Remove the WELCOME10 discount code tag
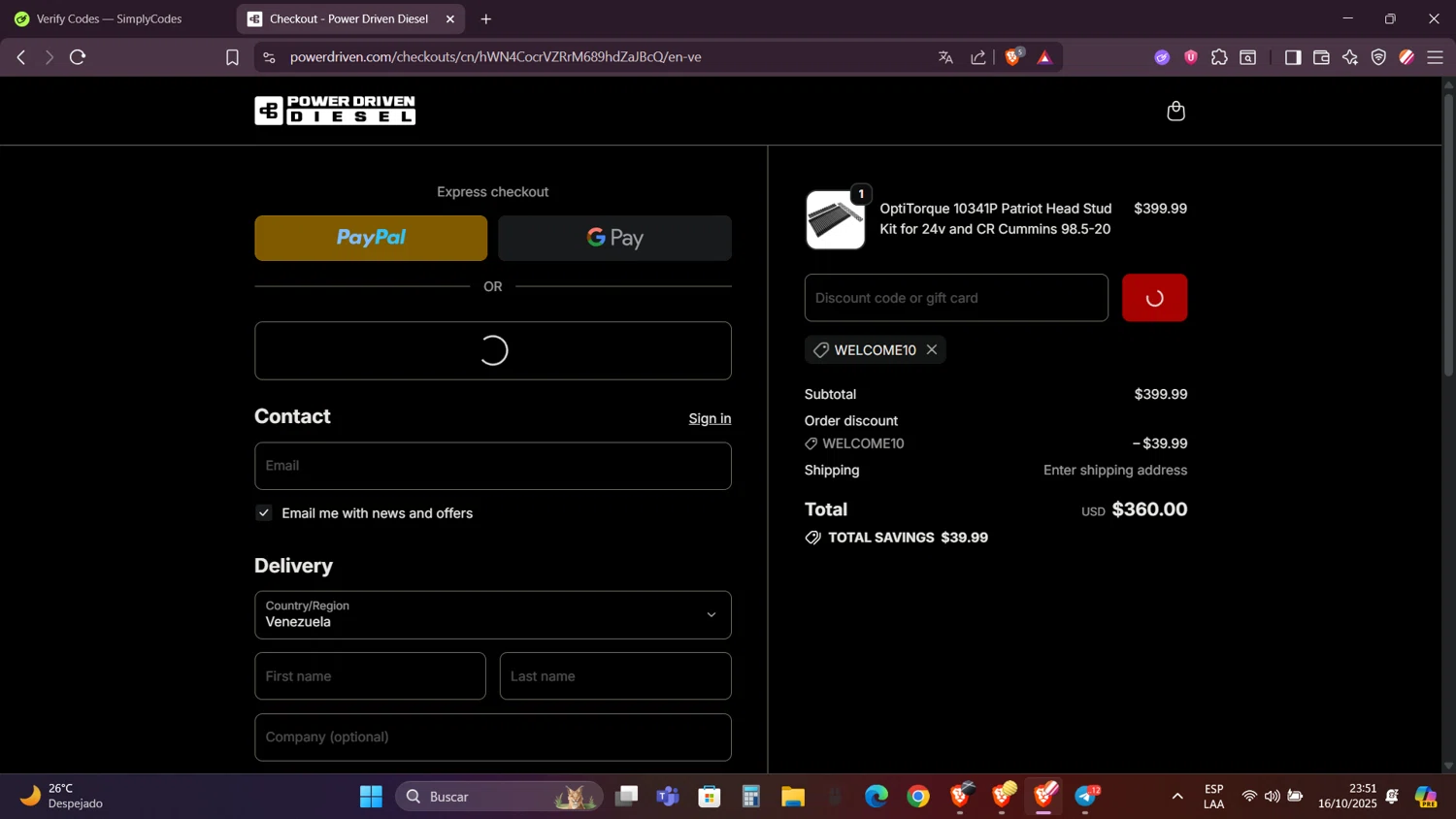Viewport: 1456px width, 819px height. click(x=932, y=349)
